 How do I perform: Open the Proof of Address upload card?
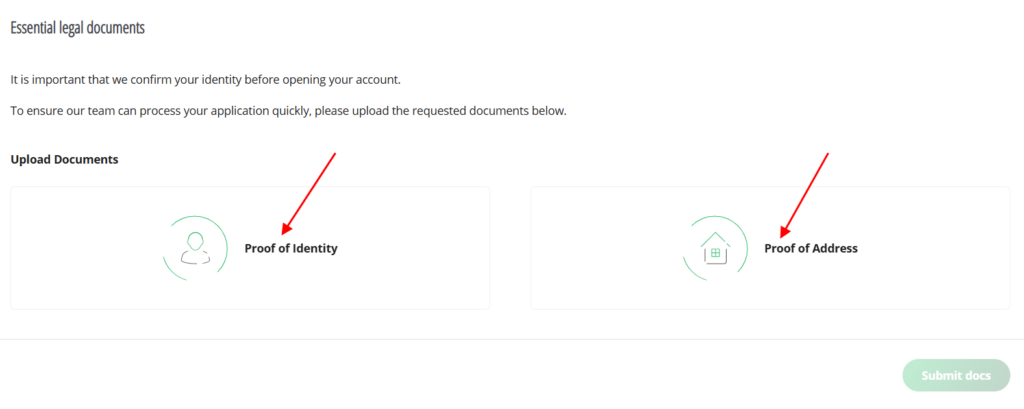pos(920,280)
